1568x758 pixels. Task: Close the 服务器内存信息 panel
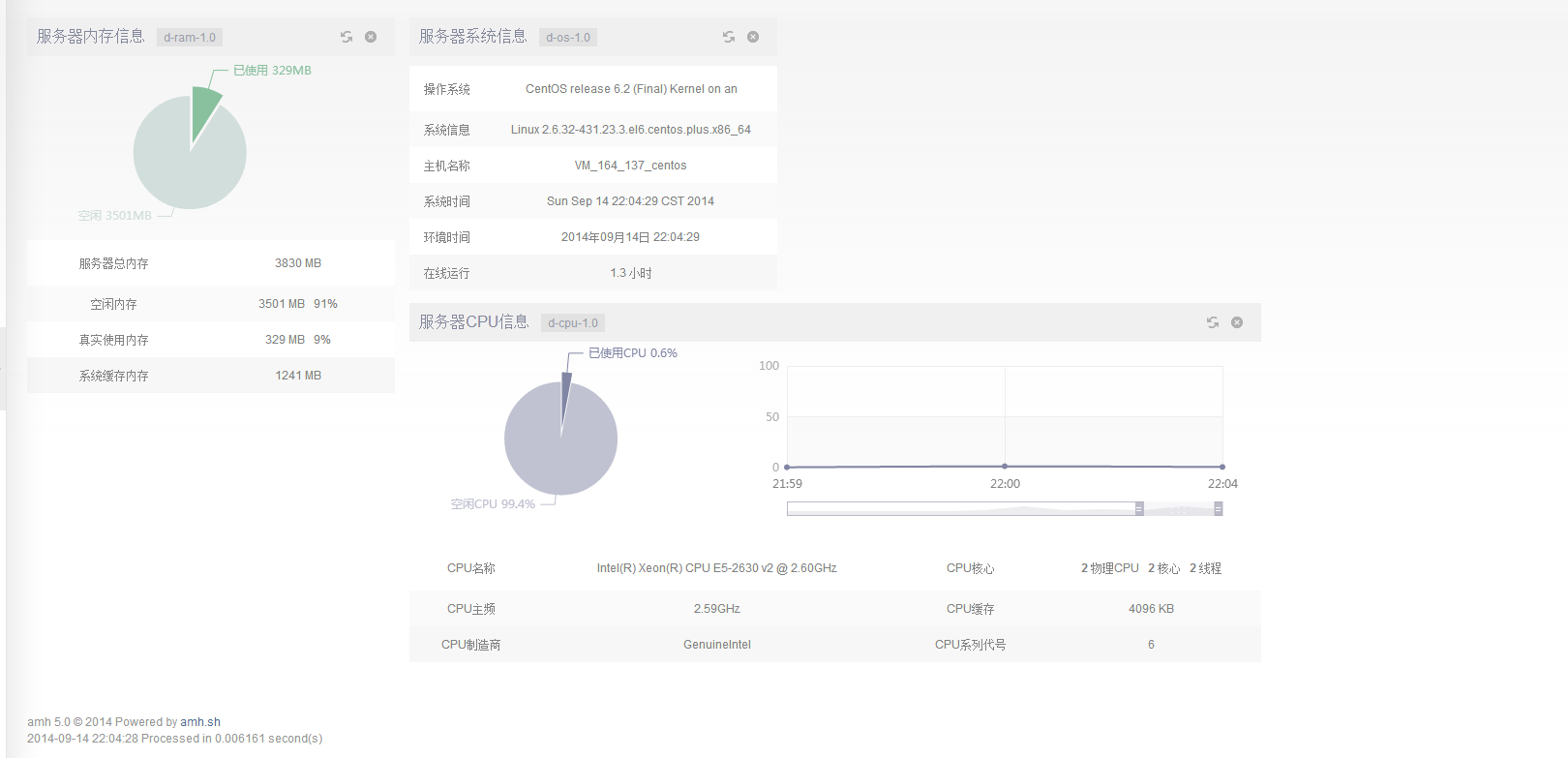click(x=371, y=37)
